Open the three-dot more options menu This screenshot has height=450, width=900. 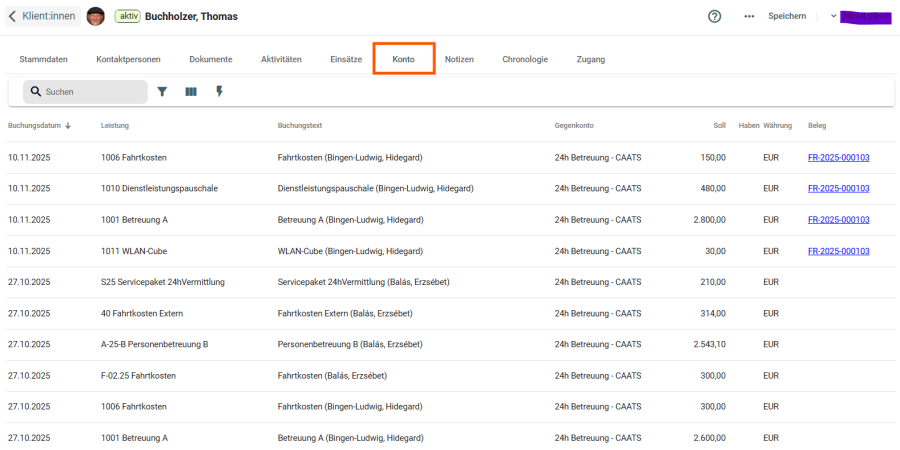[x=749, y=16]
